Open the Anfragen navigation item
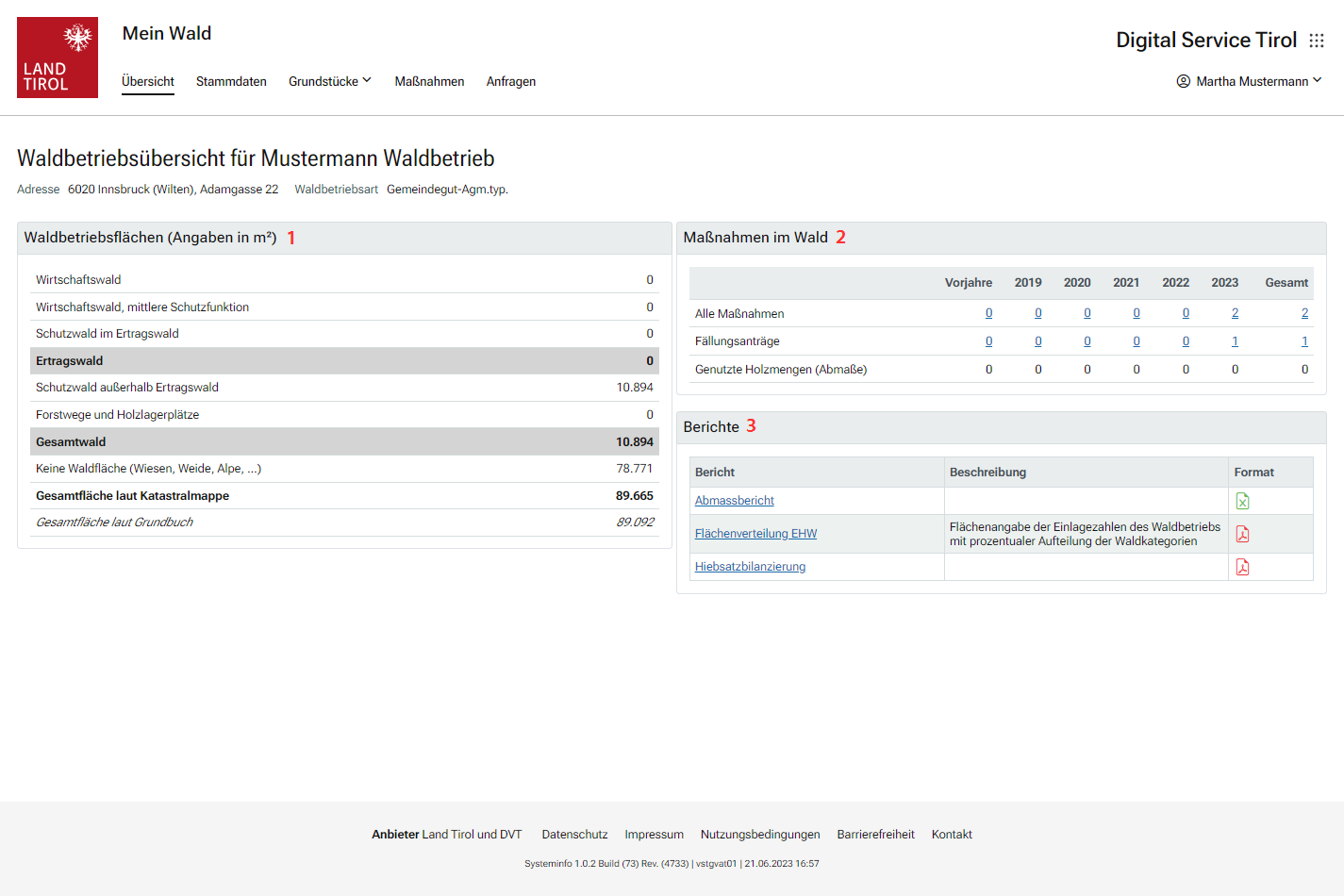The image size is (1344, 896). (510, 81)
